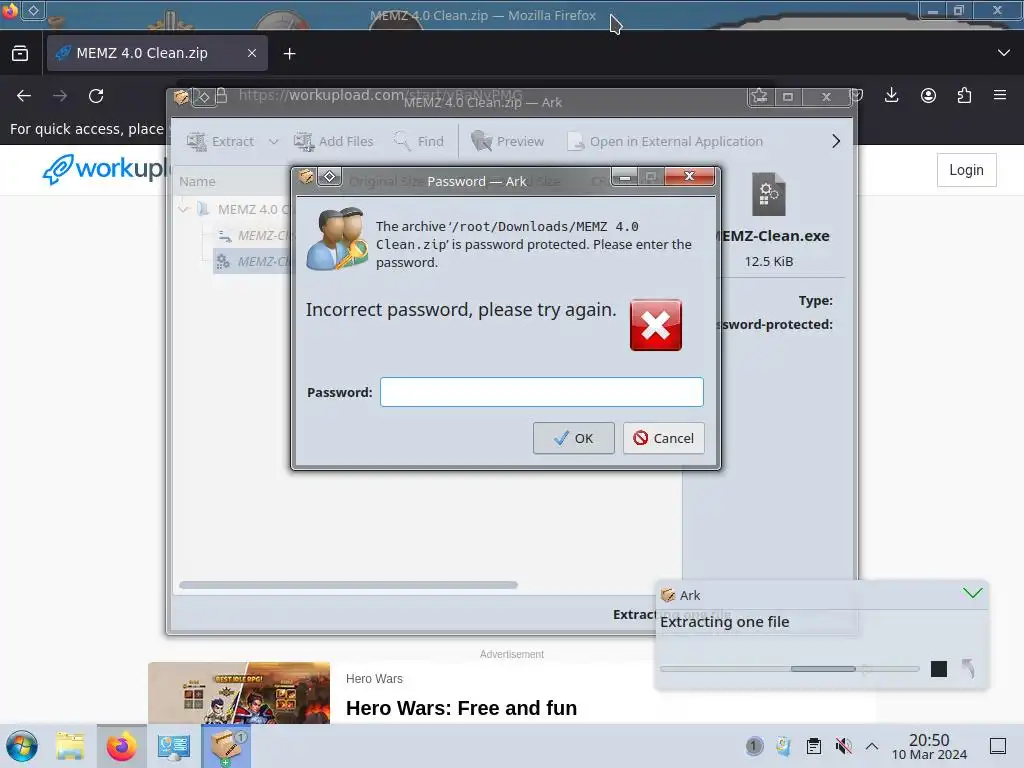Open Firefox hamburger application menu
The height and width of the screenshot is (768, 1024).
tap(1000, 95)
